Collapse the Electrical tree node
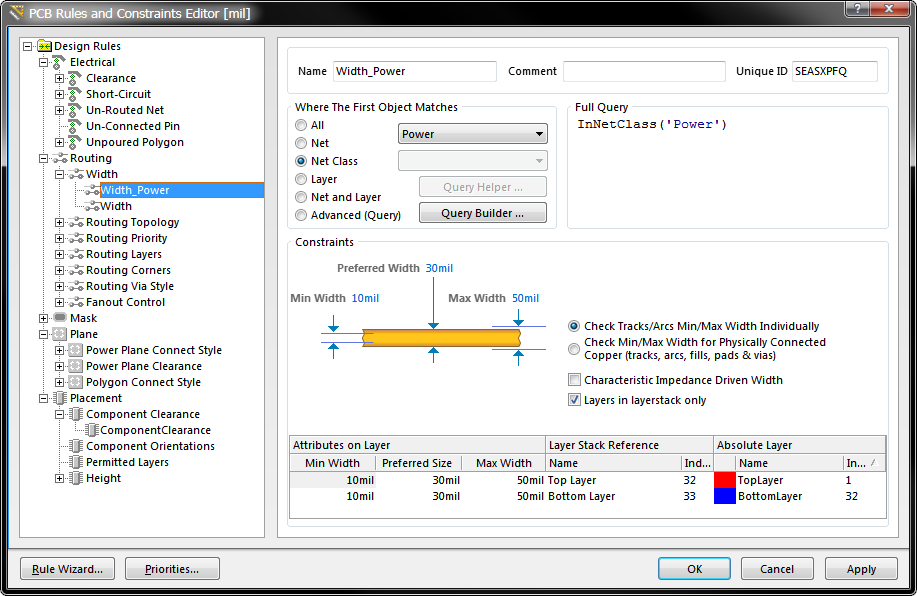Image resolution: width=917 pixels, height=596 pixels. pos(43,62)
